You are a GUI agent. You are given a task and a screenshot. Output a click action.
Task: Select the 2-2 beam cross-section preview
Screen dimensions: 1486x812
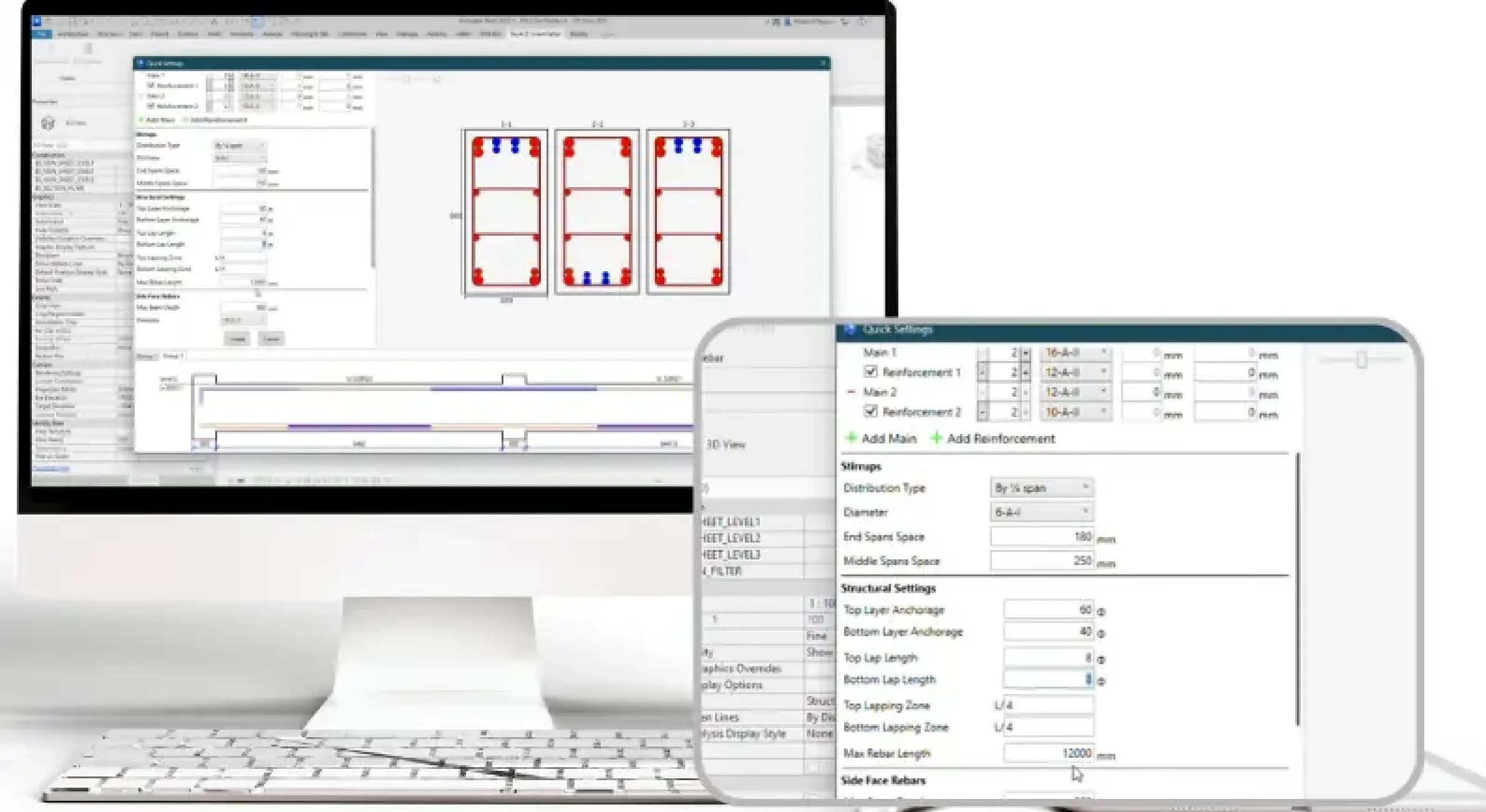[597, 211]
